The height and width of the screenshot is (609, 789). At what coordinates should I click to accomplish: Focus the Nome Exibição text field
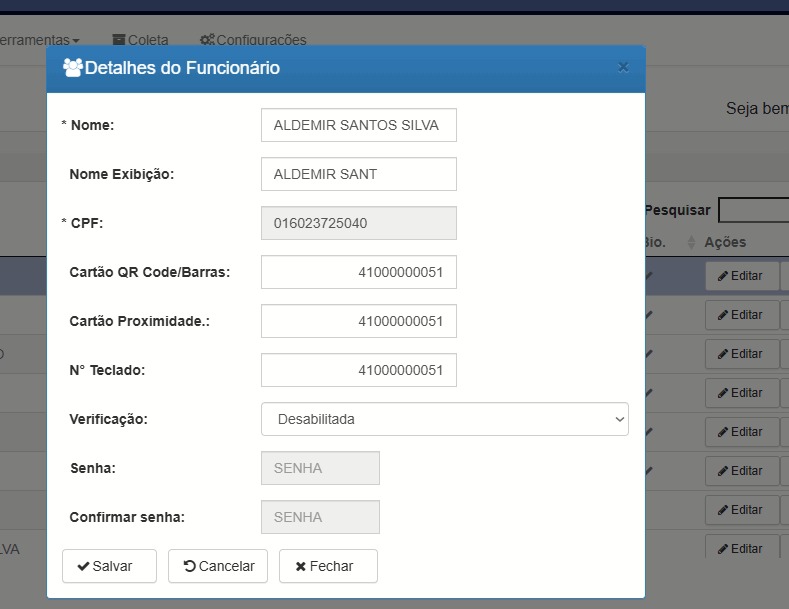tap(358, 174)
